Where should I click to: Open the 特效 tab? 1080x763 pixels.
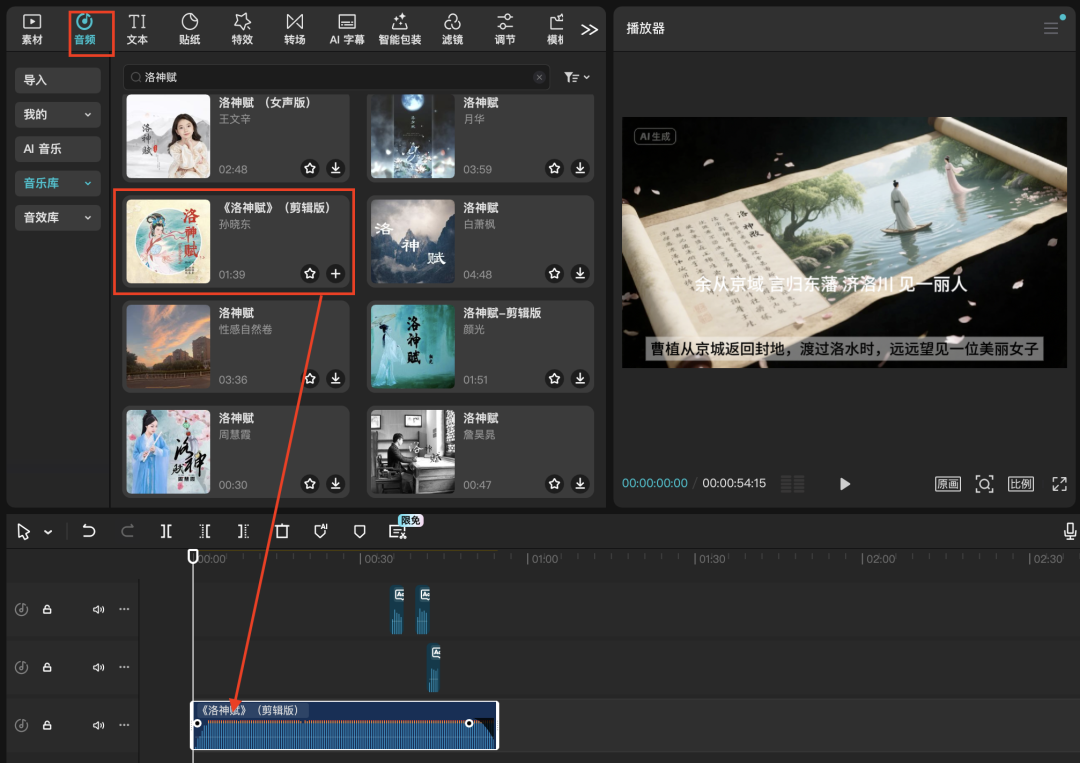pos(242,29)
